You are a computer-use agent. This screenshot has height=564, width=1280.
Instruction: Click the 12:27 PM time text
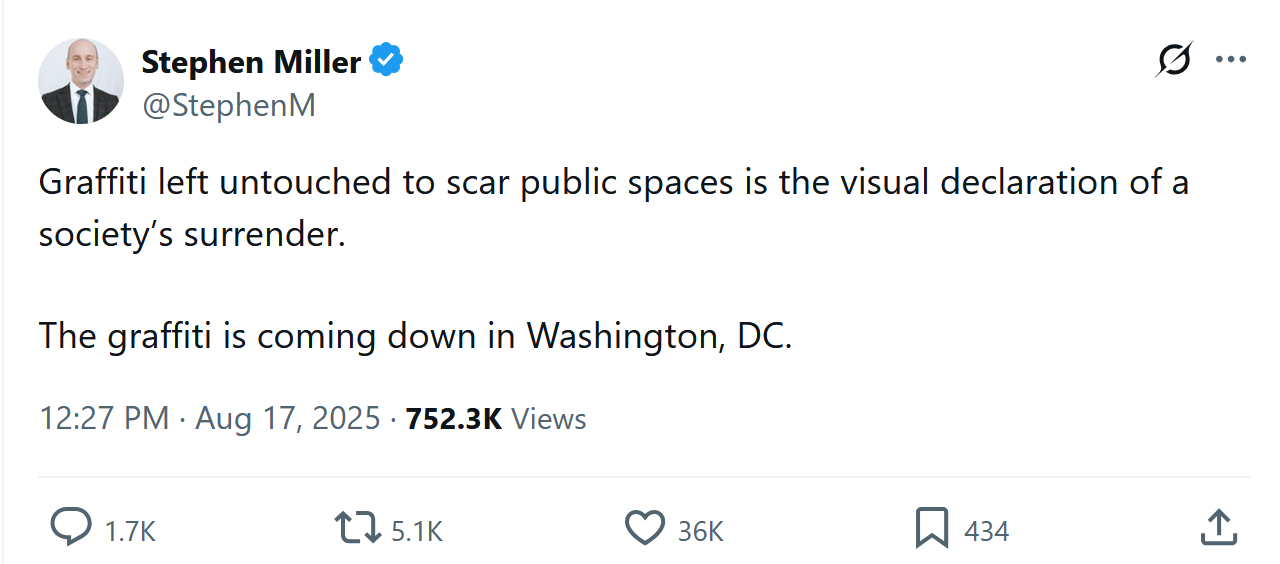click(104, 418)
